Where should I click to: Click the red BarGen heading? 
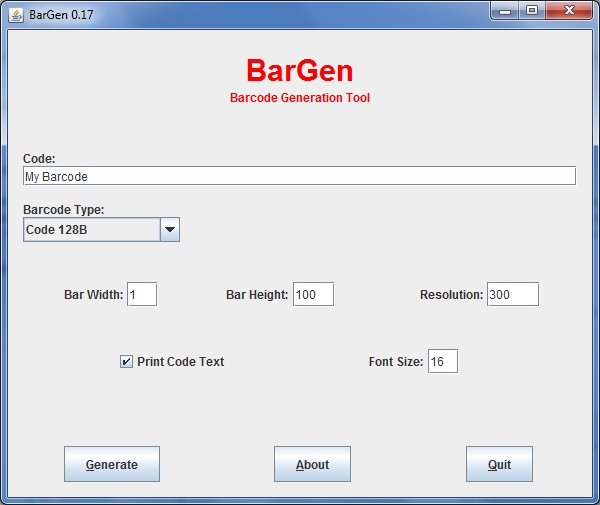[x=299, y=70]
